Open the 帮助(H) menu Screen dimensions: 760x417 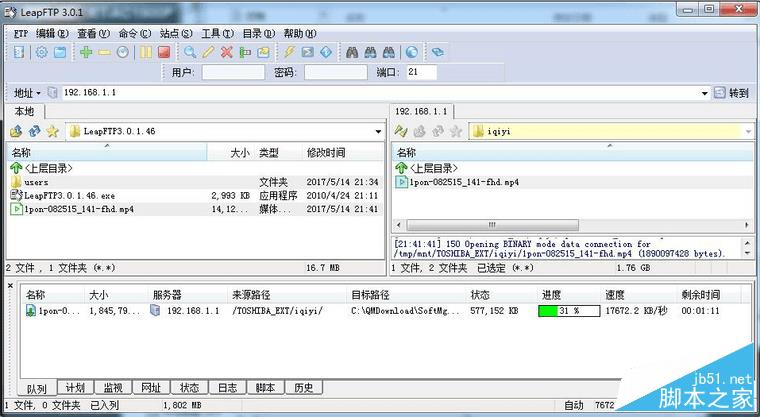click(x=300, y=33)
